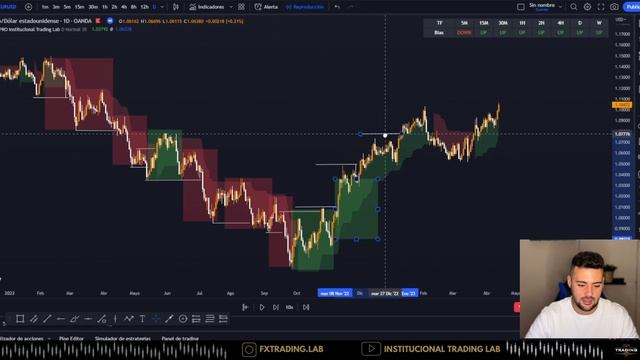Choose the 2h timeframe
Viewport: 640px width, 360px height.
pyautogui.click(x=114, y=7)
